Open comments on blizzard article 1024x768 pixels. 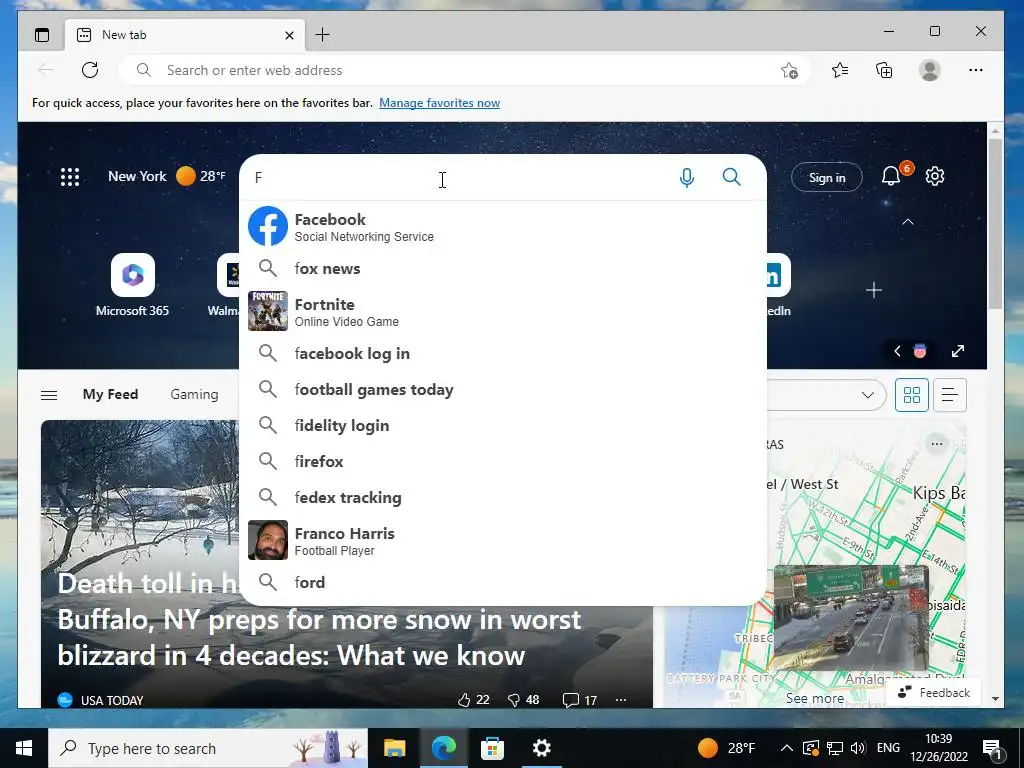tap(580, 700)
